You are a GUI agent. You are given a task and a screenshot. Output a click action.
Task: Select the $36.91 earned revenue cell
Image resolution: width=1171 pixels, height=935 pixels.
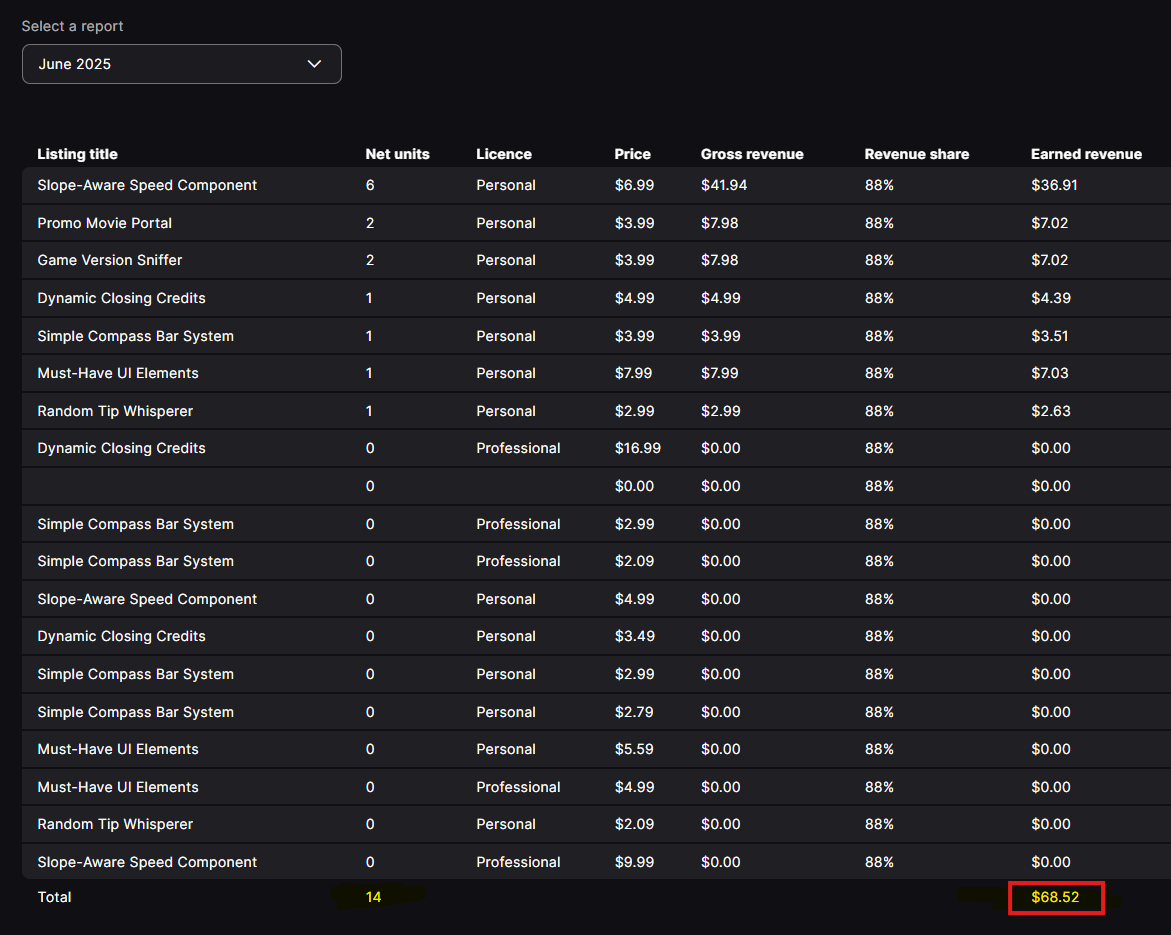click(1054, 185)
